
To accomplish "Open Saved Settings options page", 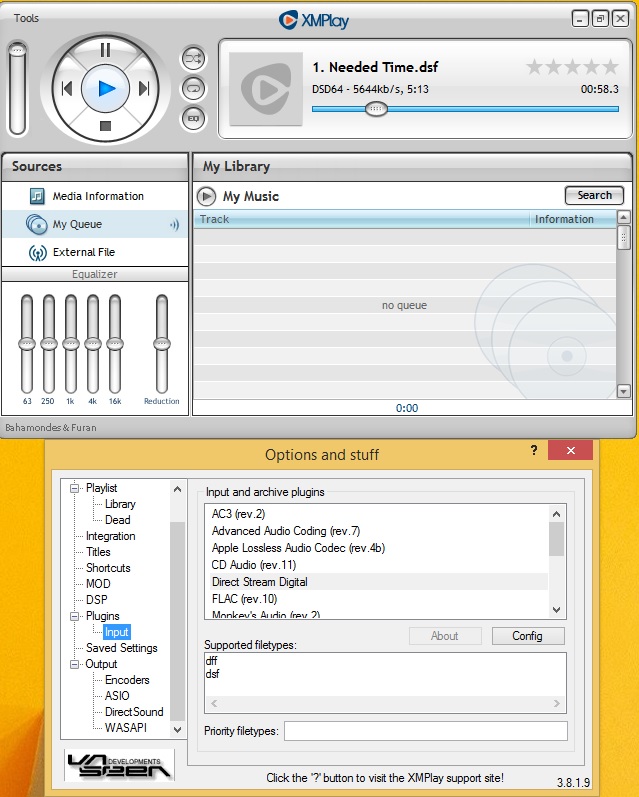I will coord(121,648).
